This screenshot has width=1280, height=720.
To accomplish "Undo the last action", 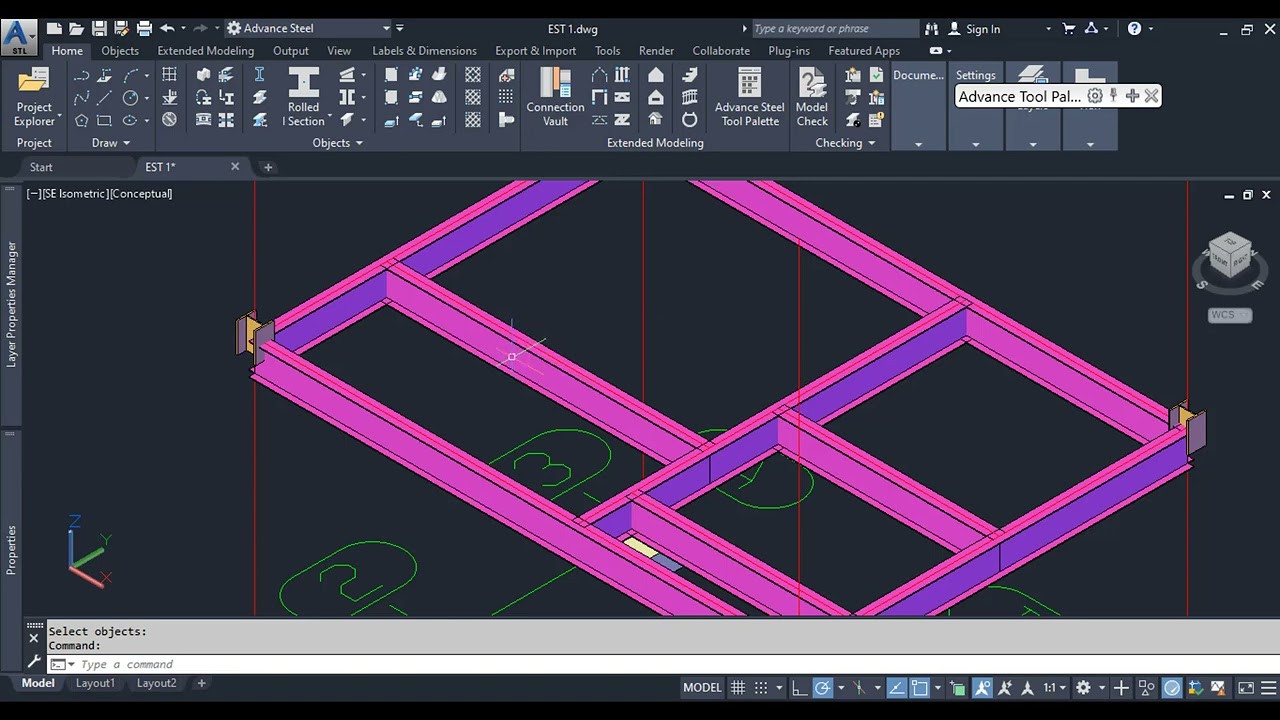I will (x=167, y=29).
